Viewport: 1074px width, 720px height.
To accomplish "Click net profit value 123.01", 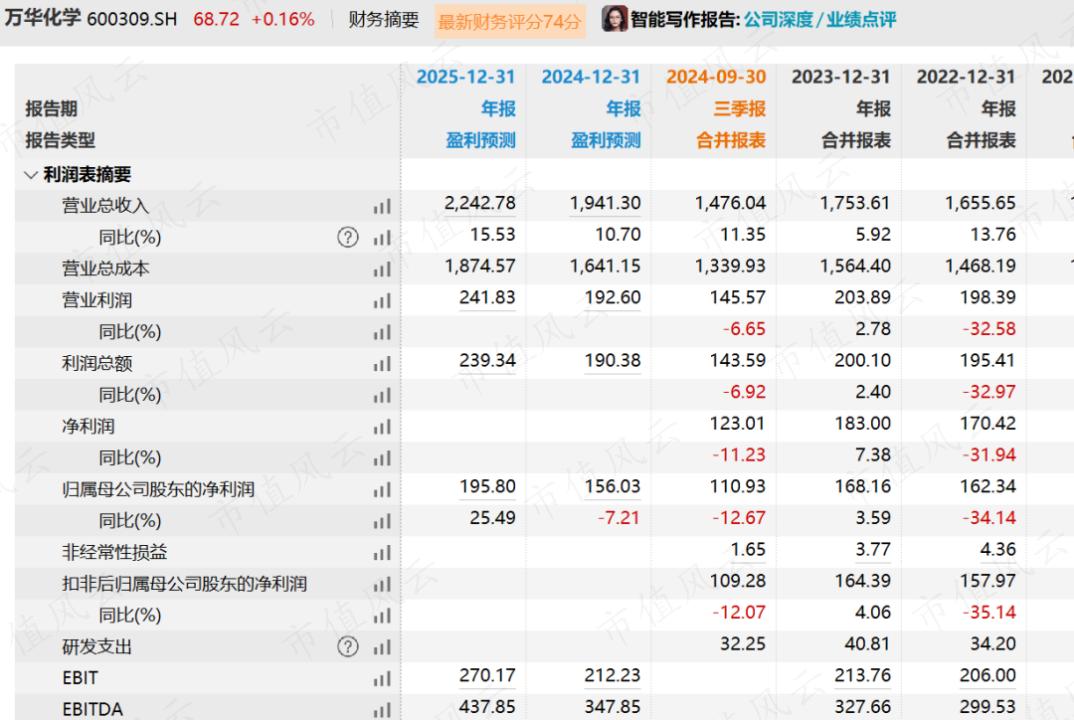I will pyautogui.click(x=738, y=424).
